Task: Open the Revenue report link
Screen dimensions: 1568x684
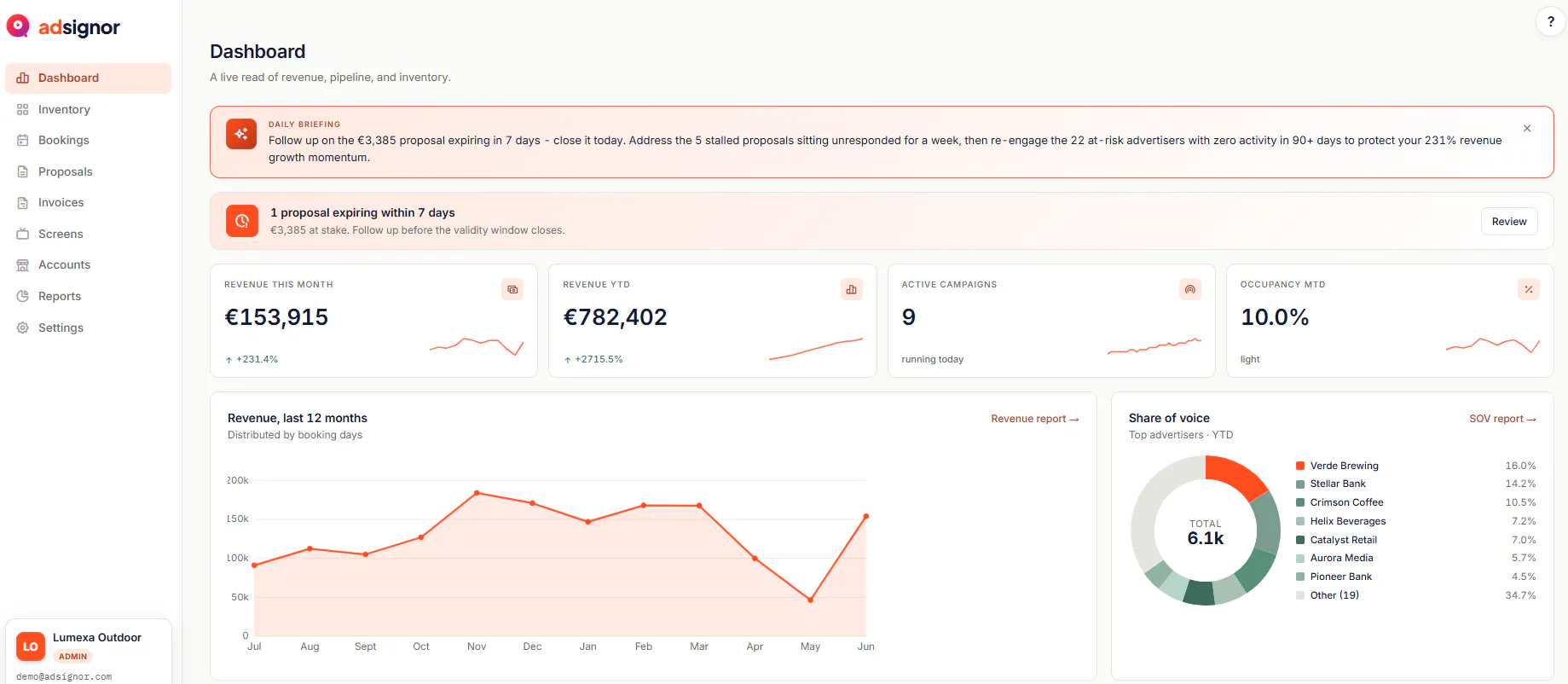Action: click(1034, 419)
